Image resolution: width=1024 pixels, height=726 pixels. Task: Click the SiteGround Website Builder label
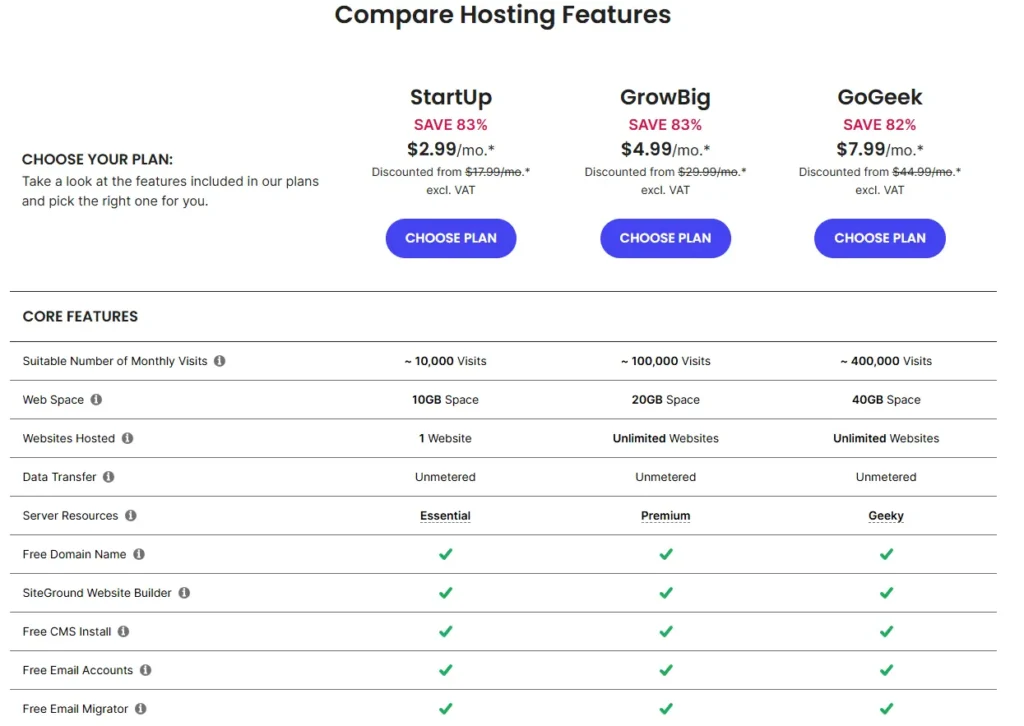(x=97, y=593)
